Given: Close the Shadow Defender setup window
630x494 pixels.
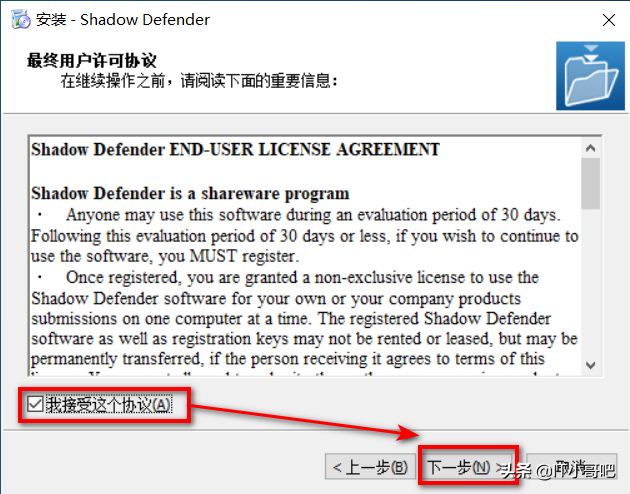Looking at the screenshot, I should point(609,20).
